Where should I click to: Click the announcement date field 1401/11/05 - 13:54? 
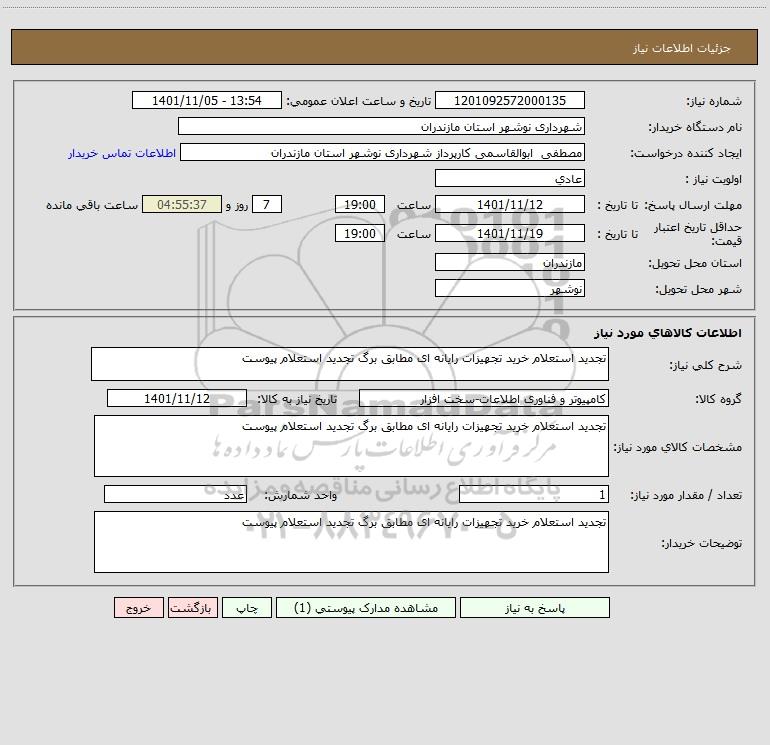pyautogui.click(x=207, y=100)
